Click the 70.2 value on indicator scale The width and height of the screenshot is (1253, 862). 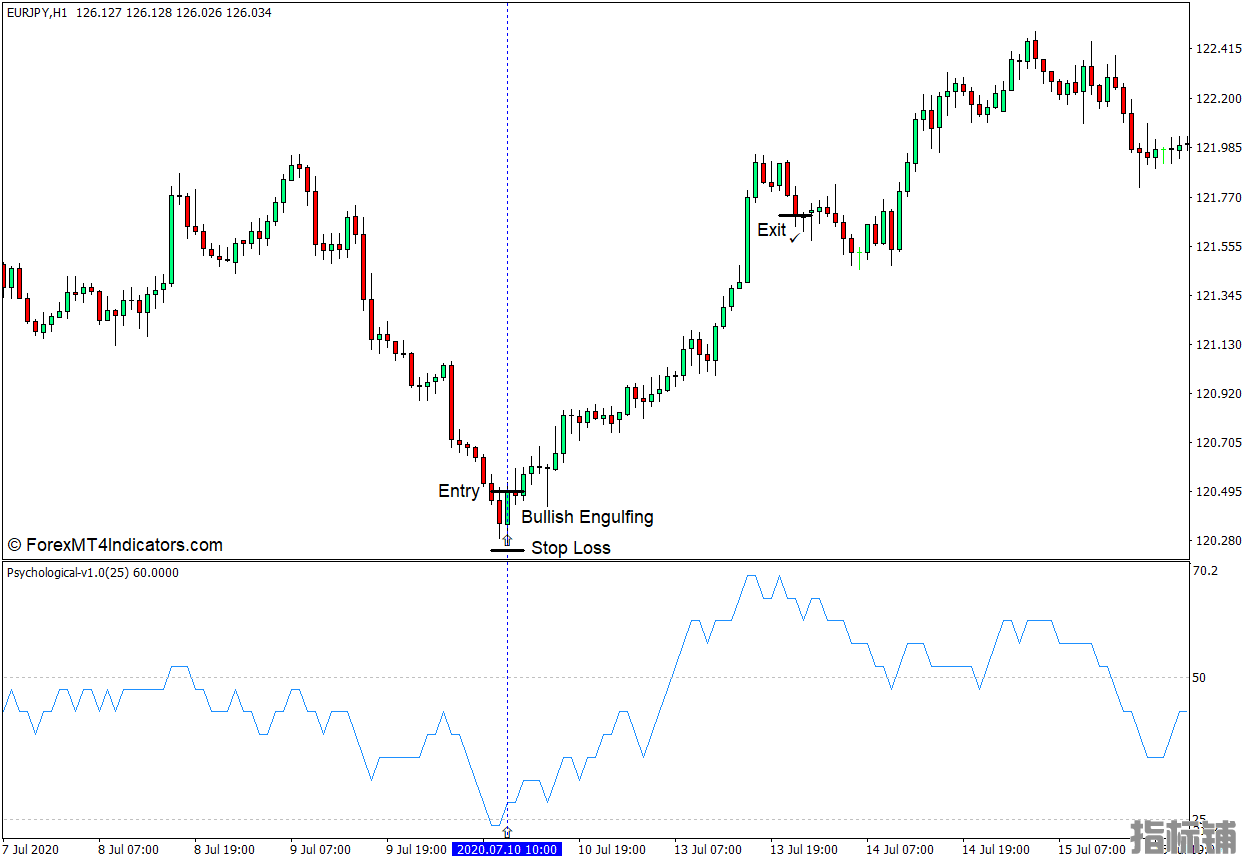[1205, 571]
